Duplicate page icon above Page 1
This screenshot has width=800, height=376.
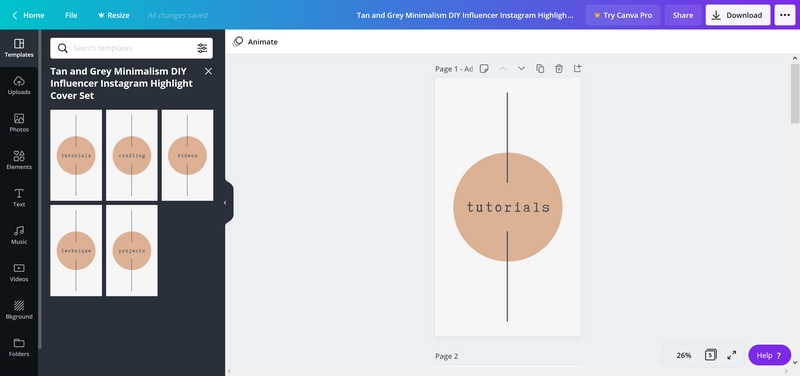[540, 68]
